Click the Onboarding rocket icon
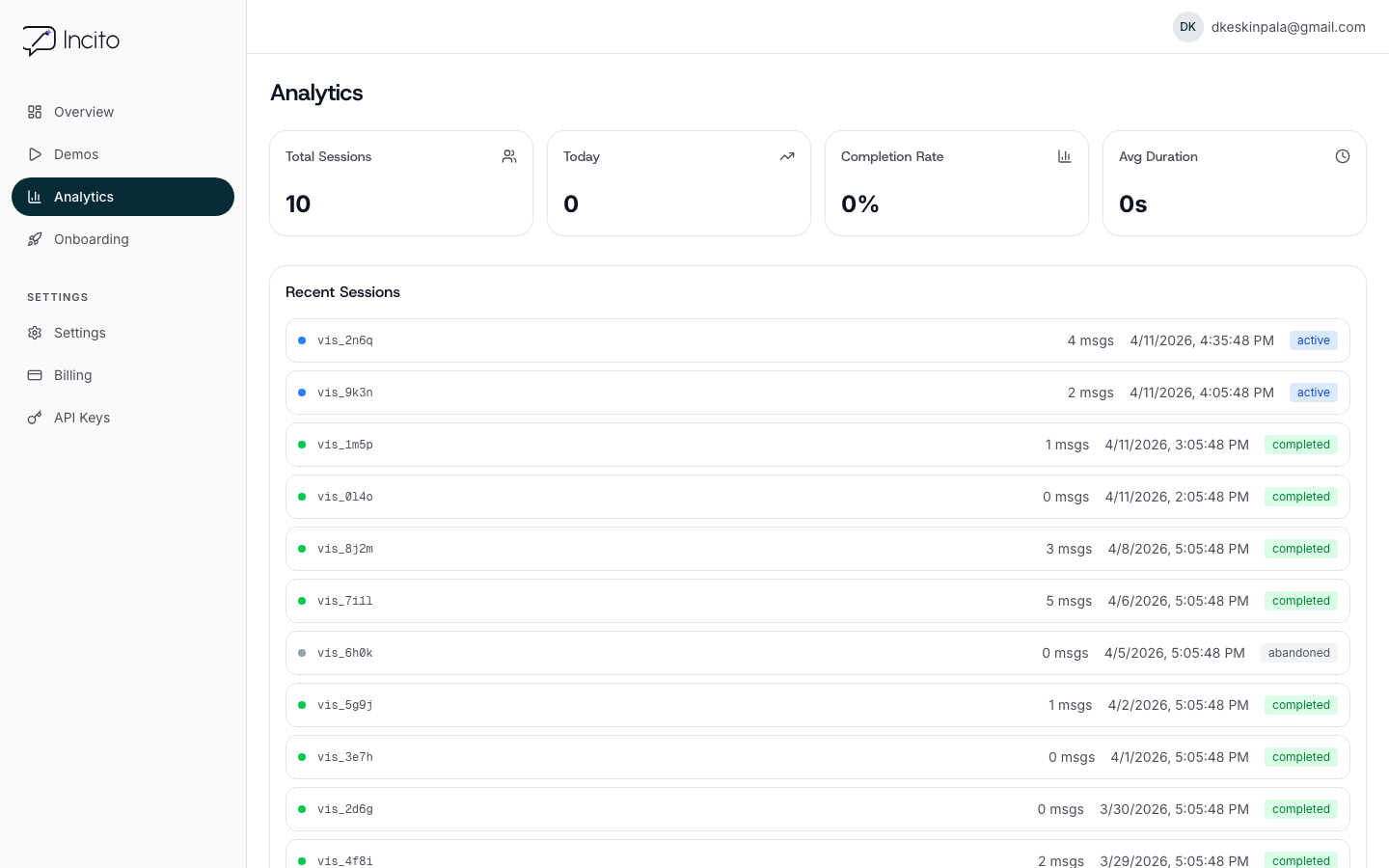The image size is (1389, 868). (x=35, y=239)
